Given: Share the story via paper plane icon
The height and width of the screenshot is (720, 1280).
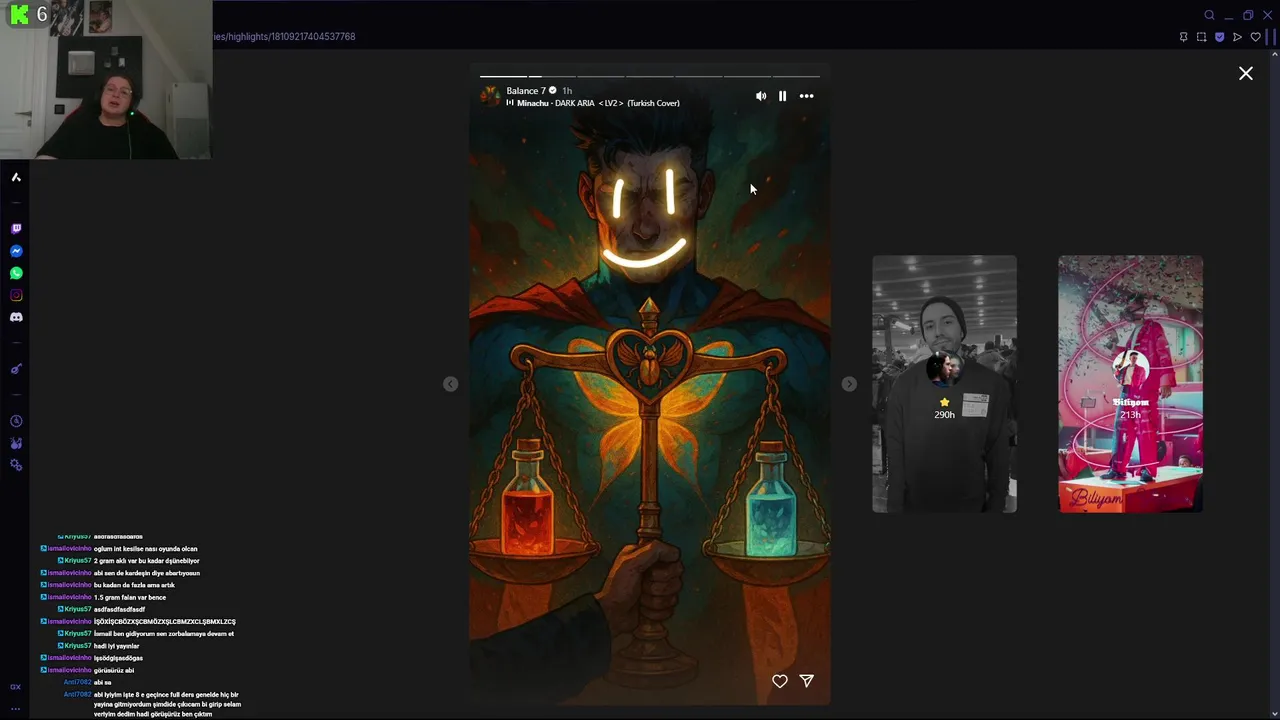Looking at the screenshot, I should pyautogui.click(x=807, y=681).
